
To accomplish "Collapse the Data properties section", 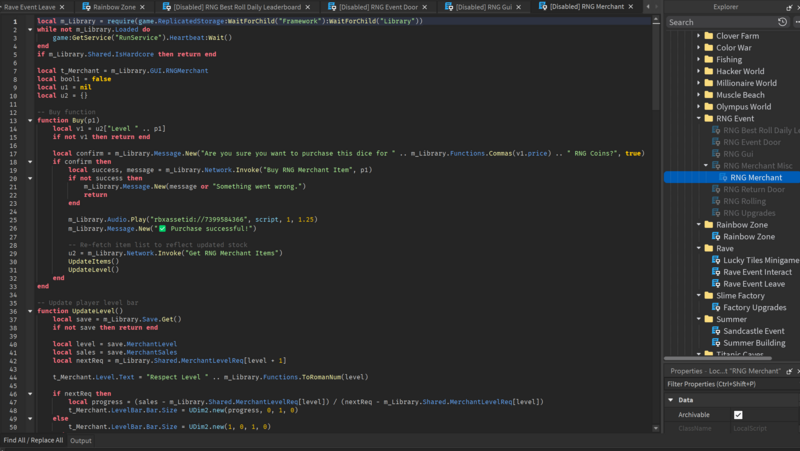I will tap(671, 400).
